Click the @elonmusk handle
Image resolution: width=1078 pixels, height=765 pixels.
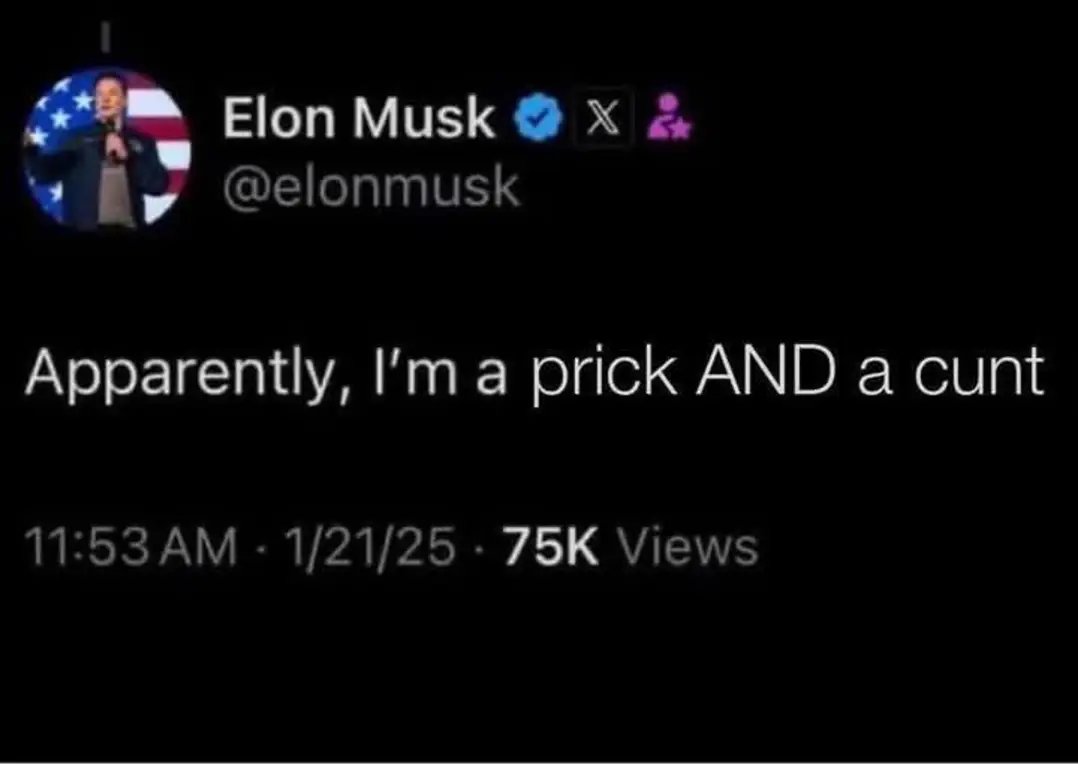(371, 186)
